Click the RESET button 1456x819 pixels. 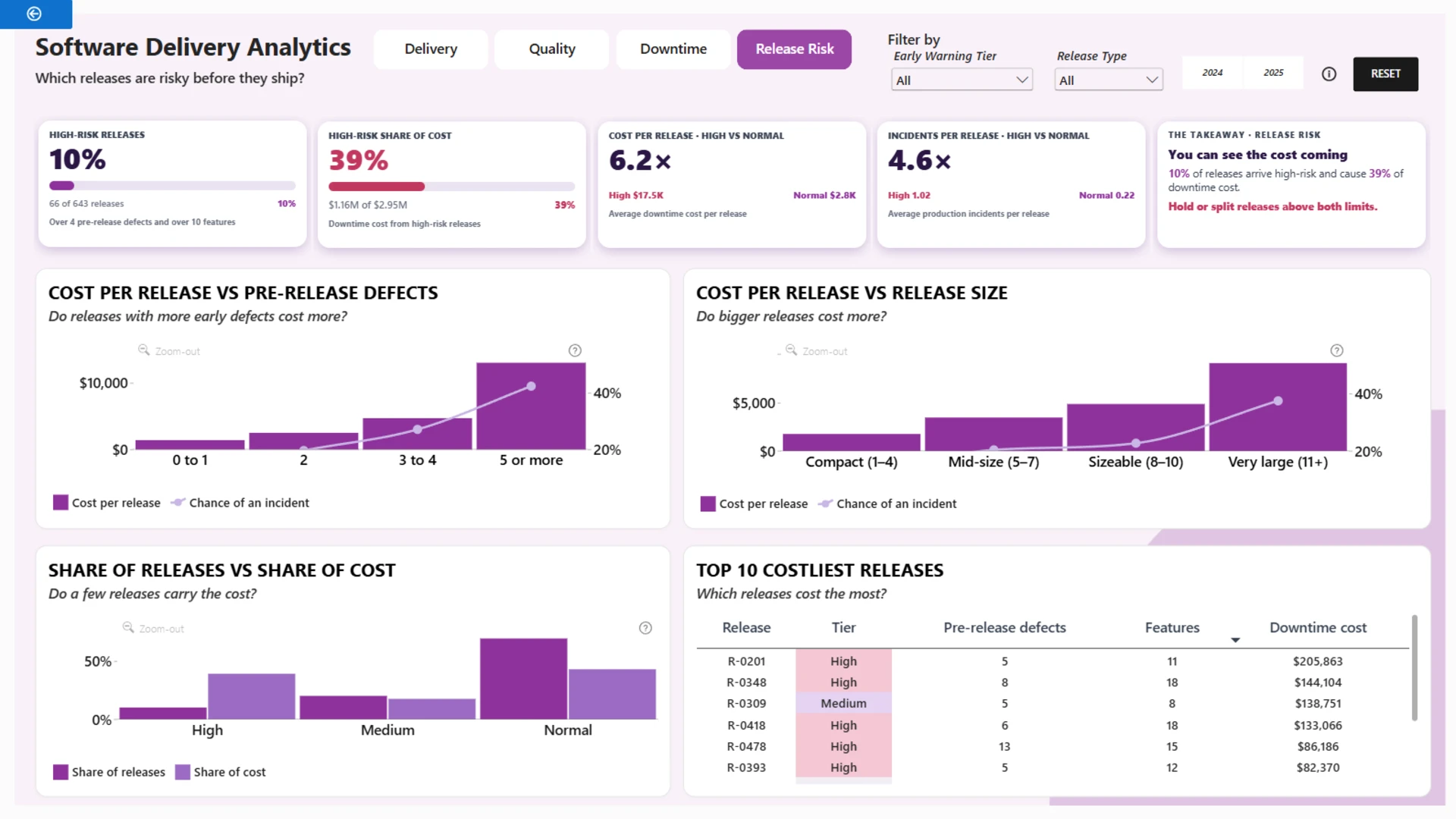click(x=1385, y=74)
